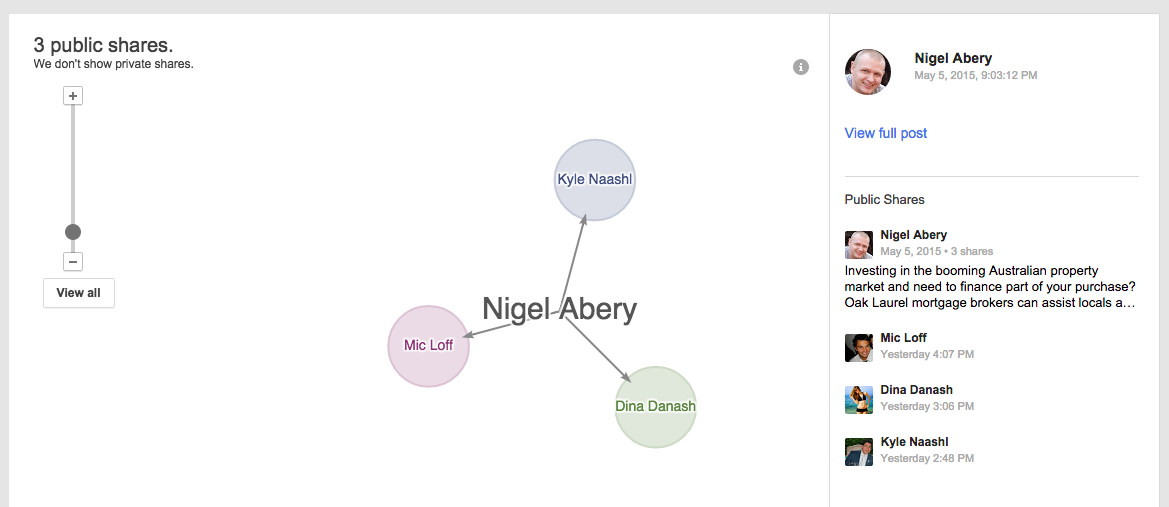Click the Australian property post text snippet

pyautogui.click(x=990, y=287)
